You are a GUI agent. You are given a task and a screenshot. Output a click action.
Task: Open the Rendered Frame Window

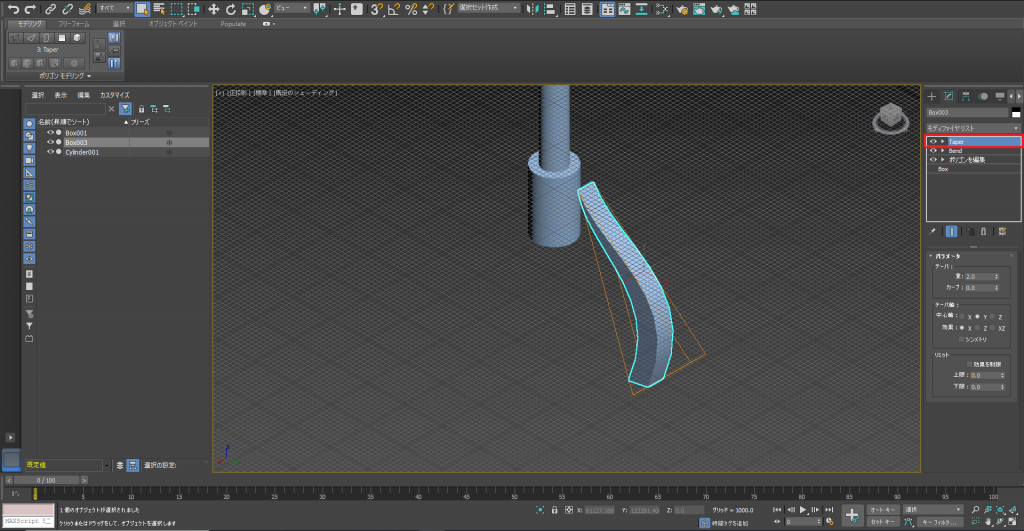(699, 9)
